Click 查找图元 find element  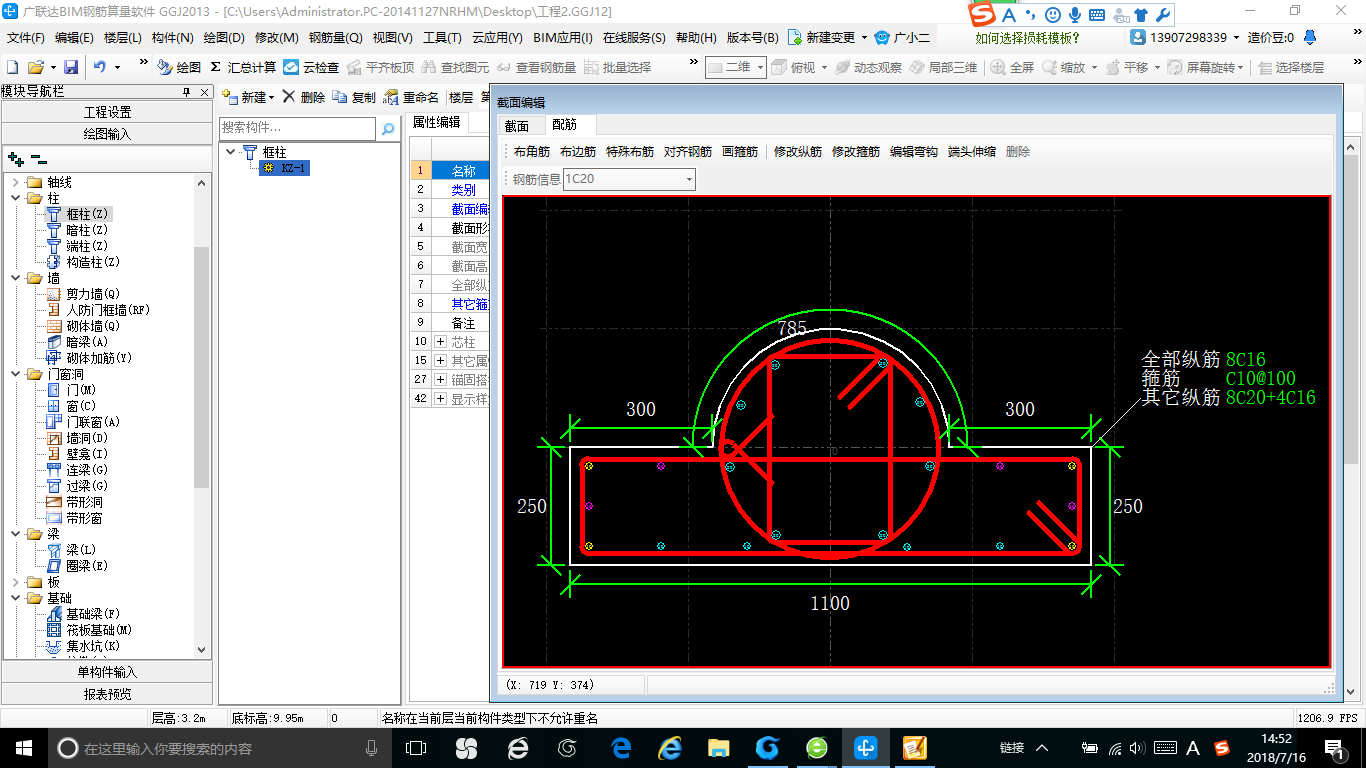456,67
